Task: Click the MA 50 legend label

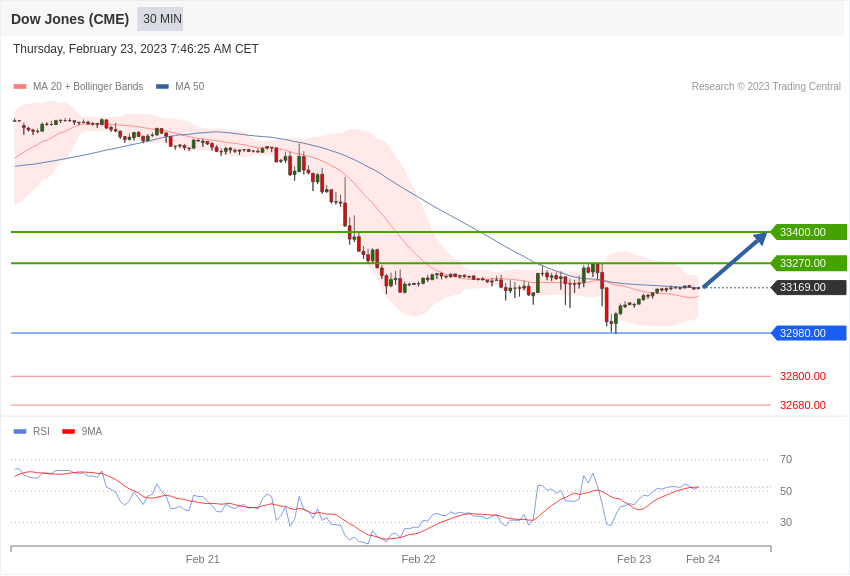Action: [190, 86]
